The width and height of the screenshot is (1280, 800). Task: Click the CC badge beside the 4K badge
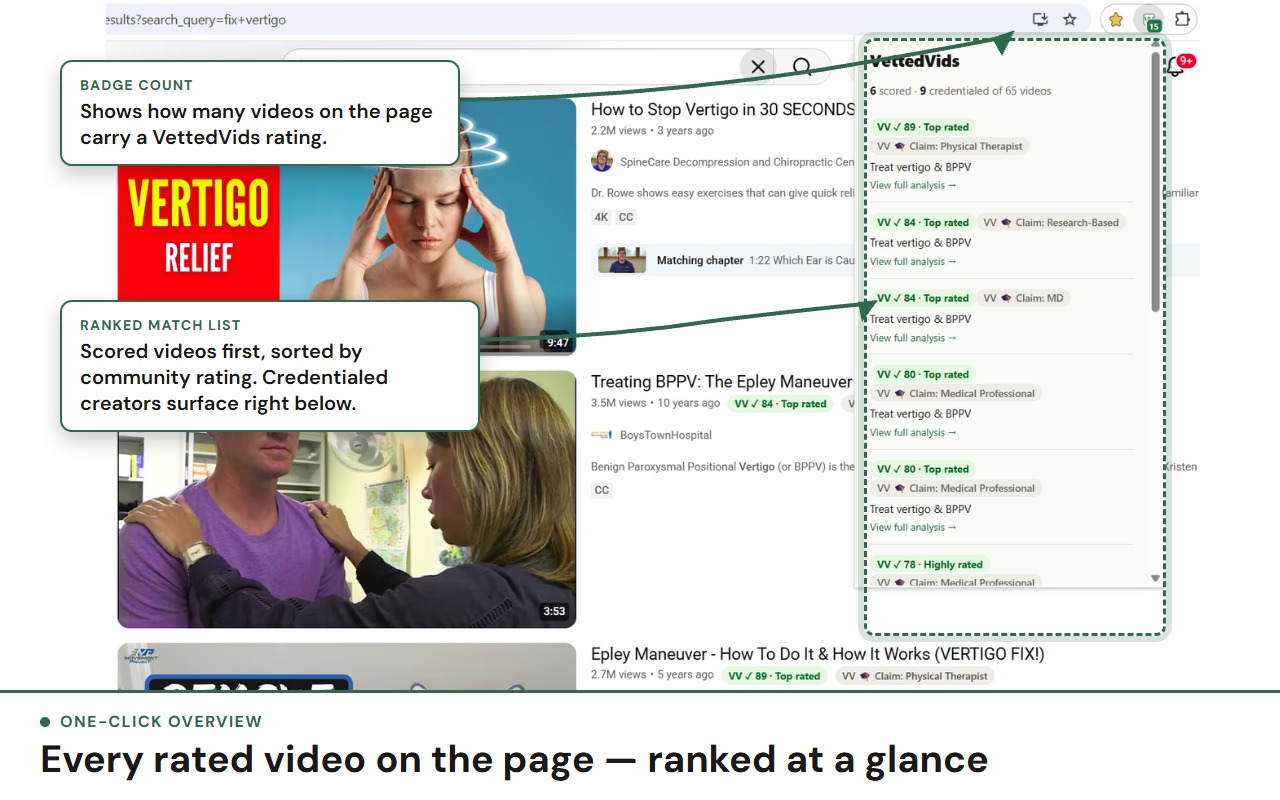(x=626, y=217)
